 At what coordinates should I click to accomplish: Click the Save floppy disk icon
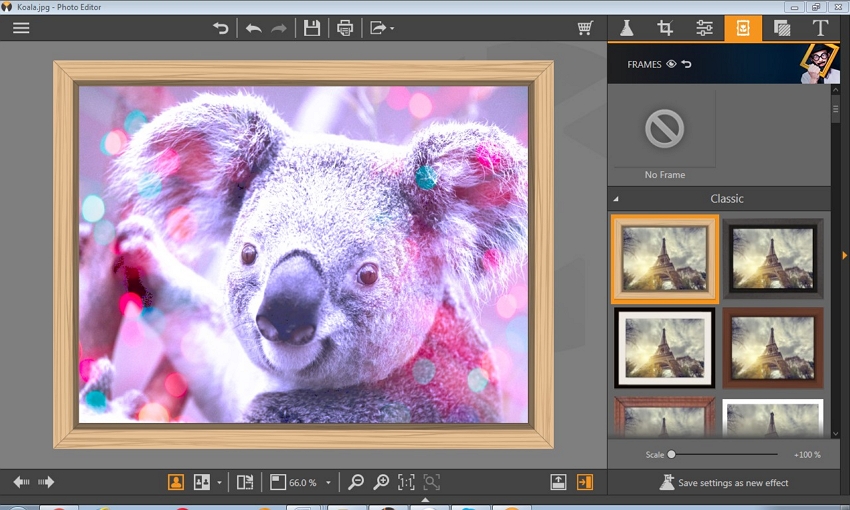coord(312,28)
